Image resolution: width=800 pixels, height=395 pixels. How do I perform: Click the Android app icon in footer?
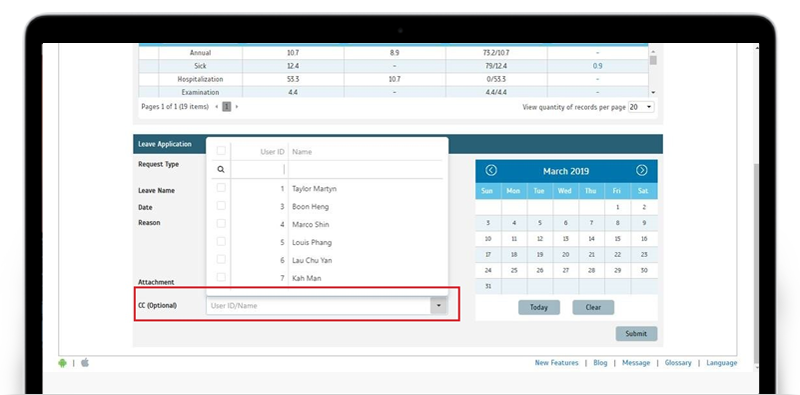tap(62, 363)
